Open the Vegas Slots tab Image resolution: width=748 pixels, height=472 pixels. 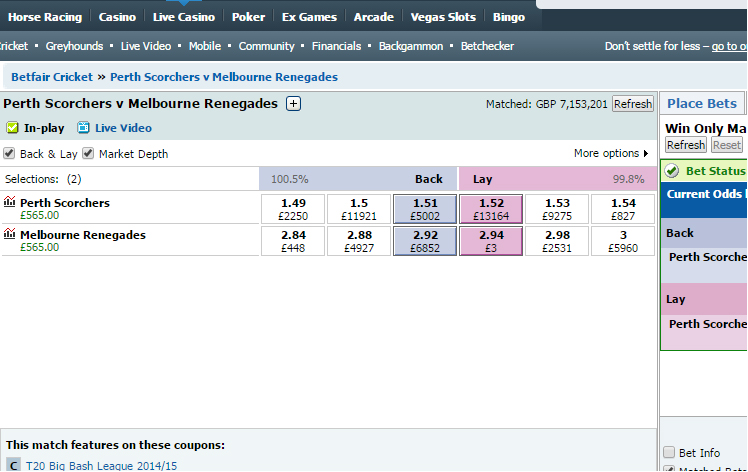coord(443,17)
